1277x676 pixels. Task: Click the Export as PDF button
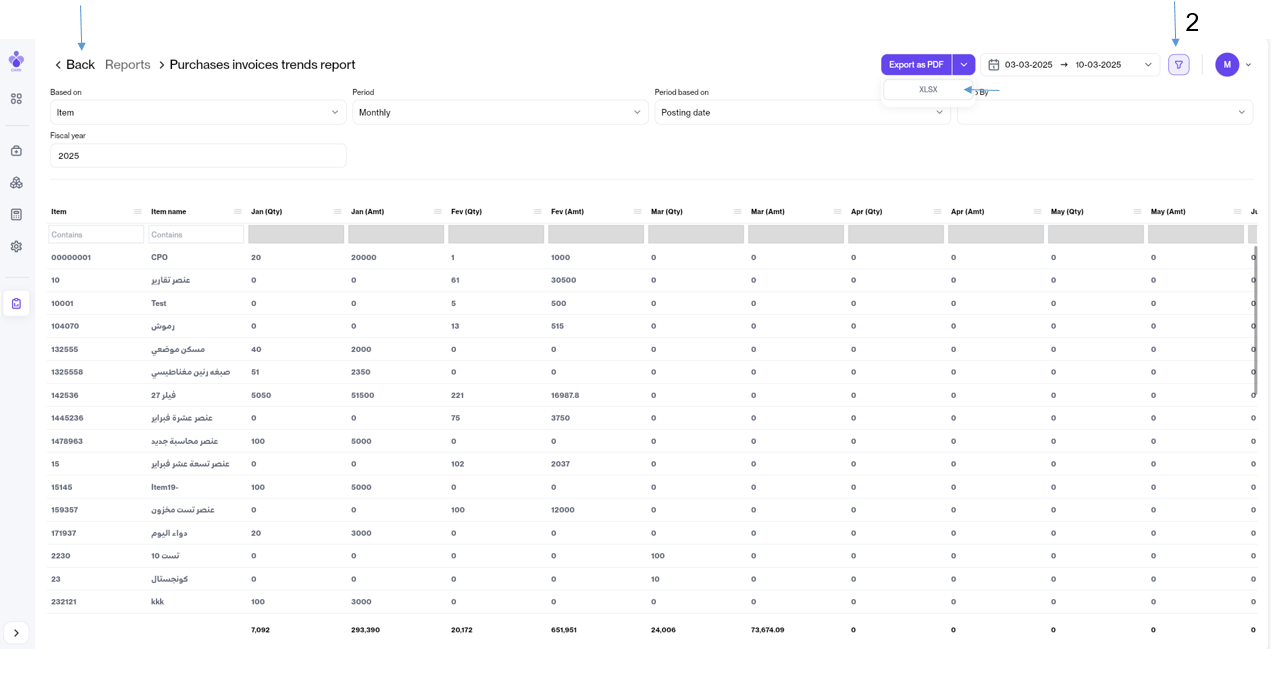click(915, 65)
